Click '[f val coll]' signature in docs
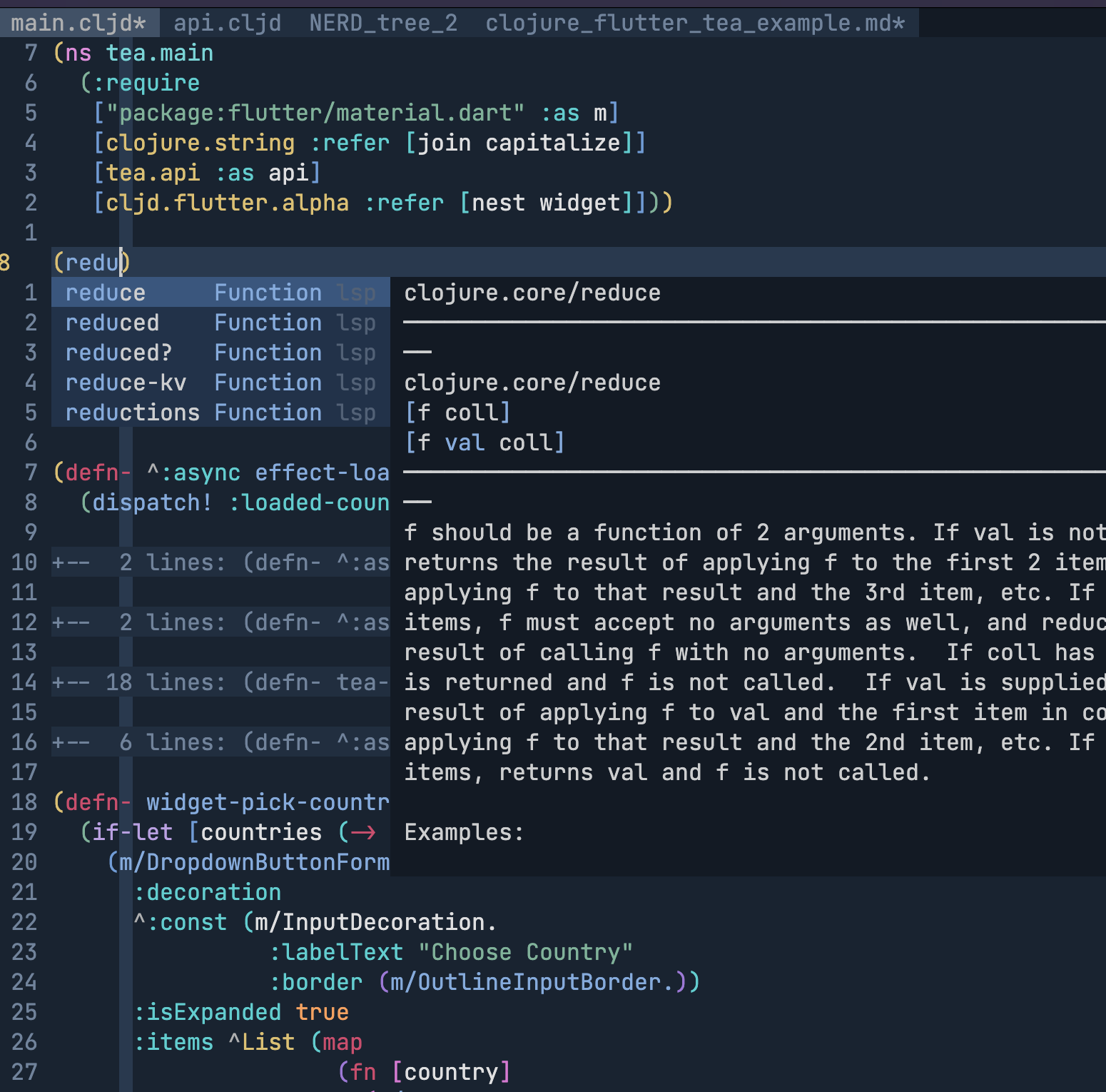This screenshot has width=1106, height=1092. click(485, 443)
